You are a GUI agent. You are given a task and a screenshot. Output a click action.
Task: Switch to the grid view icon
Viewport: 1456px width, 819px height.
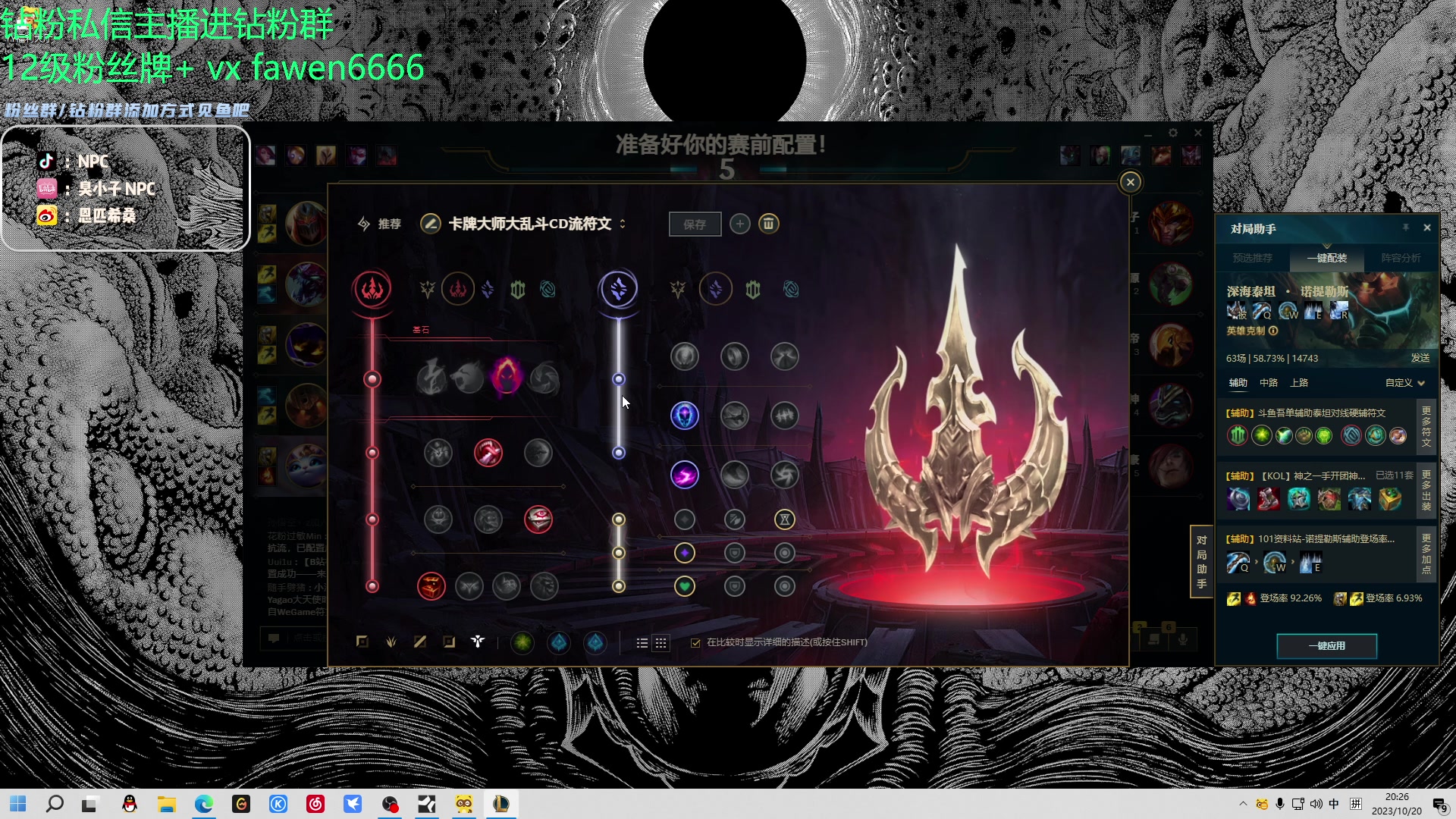(661, 643)
